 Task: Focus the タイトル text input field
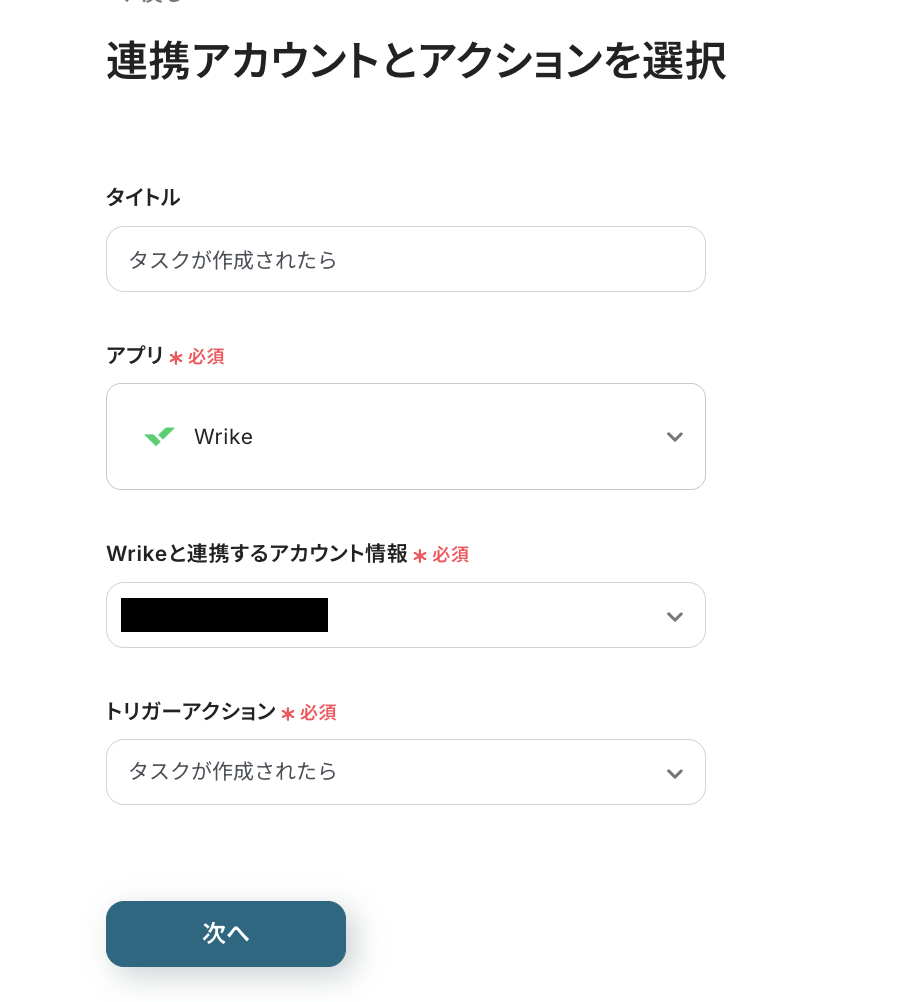[405, 260]
